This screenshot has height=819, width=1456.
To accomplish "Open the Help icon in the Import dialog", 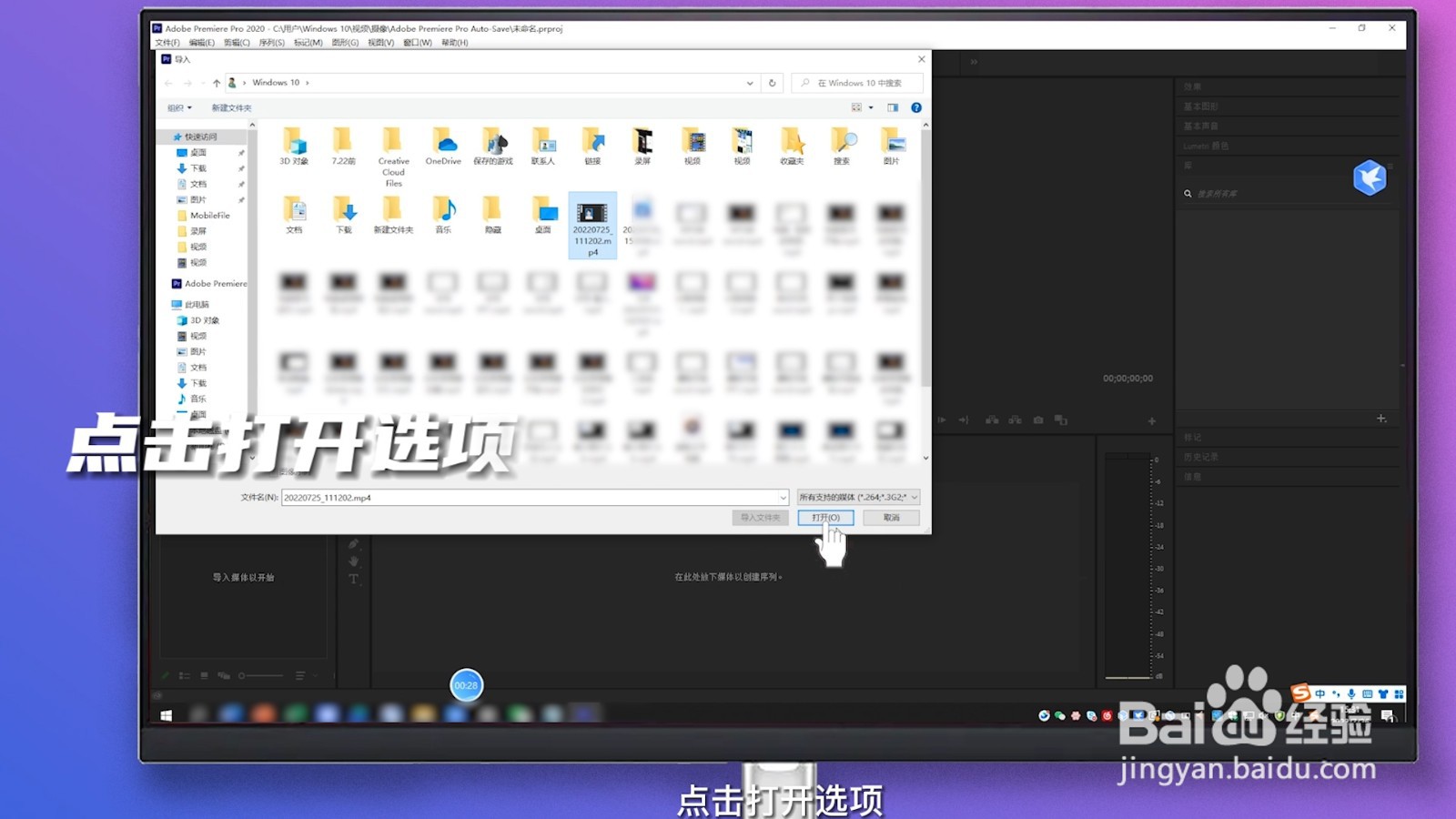I will 916,107.
